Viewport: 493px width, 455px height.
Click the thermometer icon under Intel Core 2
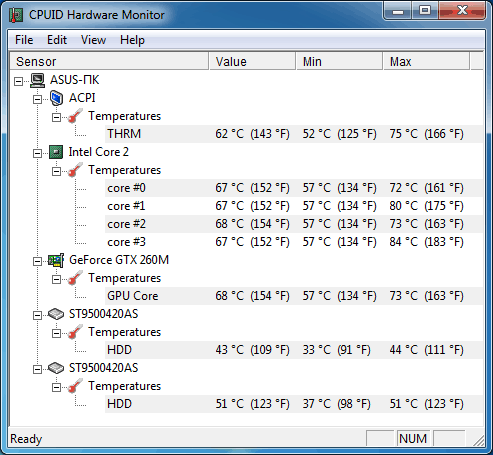(x=75, y=170)
